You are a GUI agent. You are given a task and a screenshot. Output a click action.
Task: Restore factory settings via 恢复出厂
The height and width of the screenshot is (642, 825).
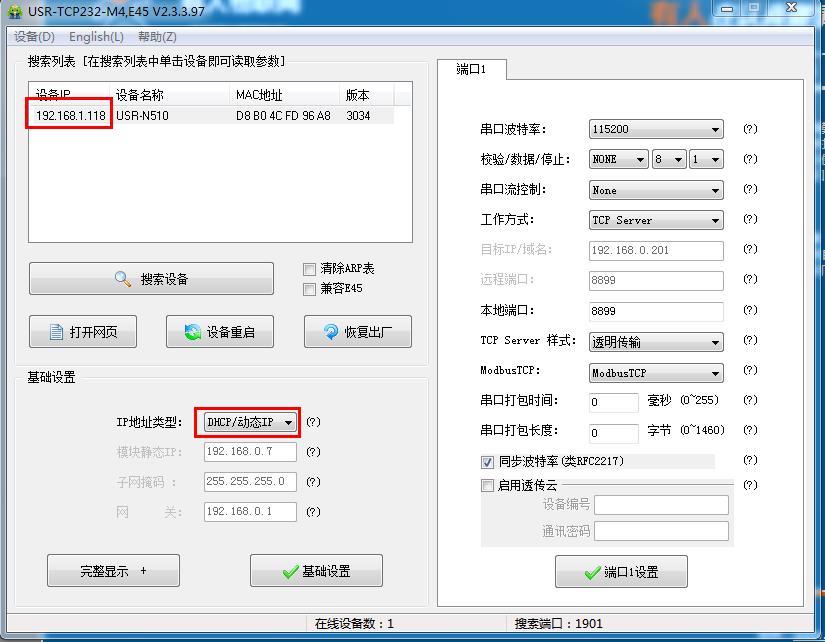357,332
